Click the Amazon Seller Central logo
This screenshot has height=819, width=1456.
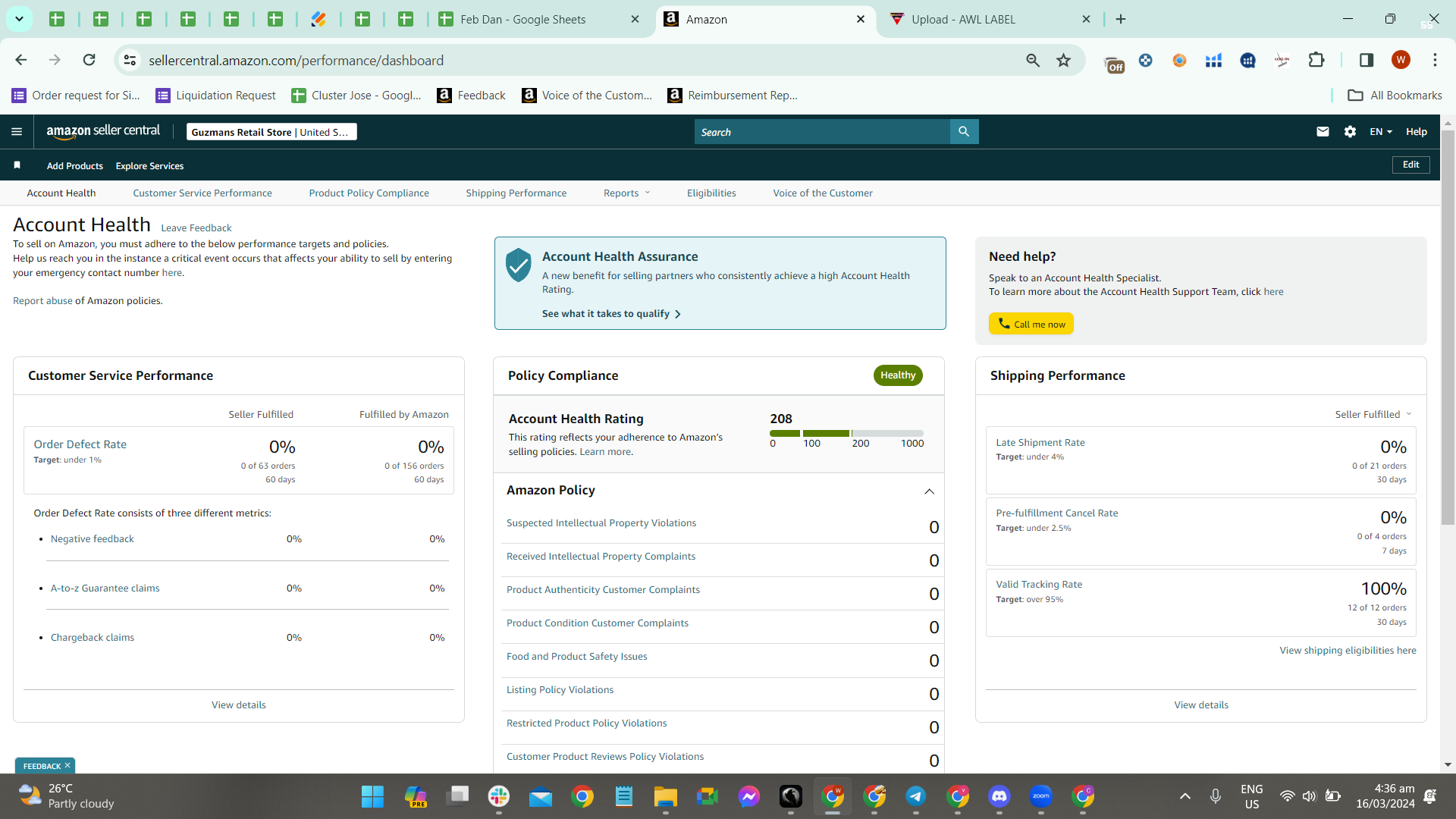(103, 131)
